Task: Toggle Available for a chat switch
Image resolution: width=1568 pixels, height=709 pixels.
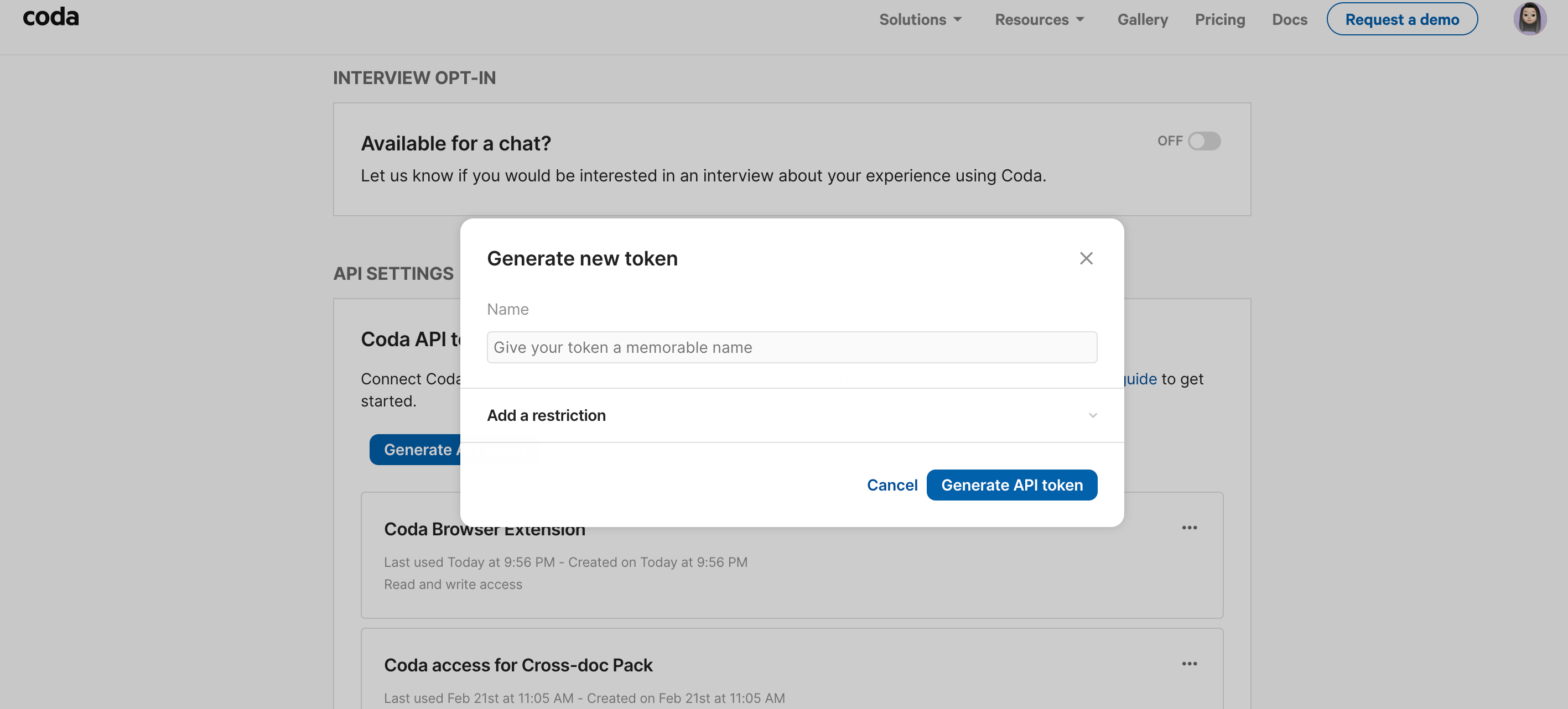Action: (1204, 141)
